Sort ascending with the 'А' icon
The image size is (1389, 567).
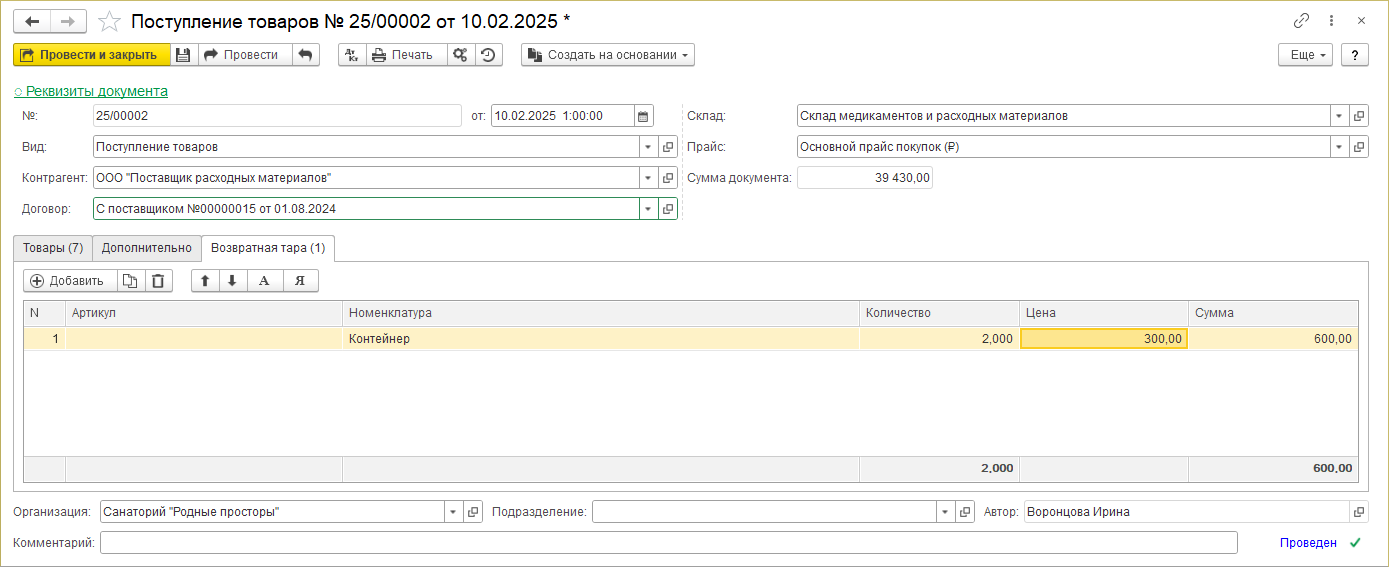tap(264, 281)
